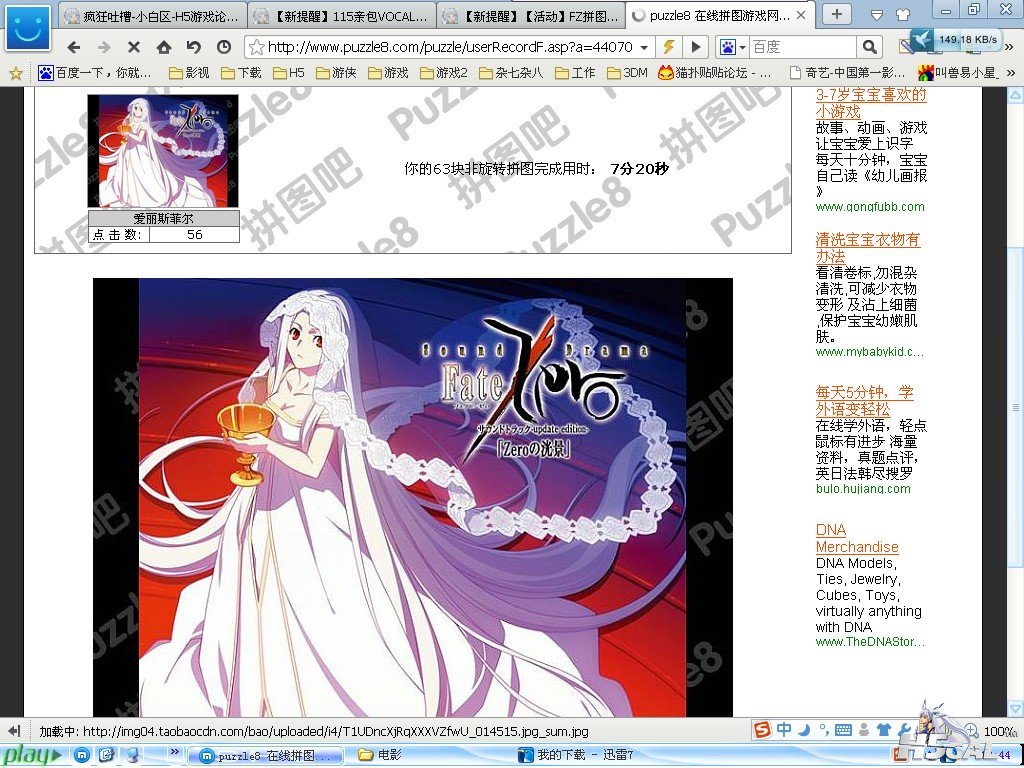Expand the quick launch chevron
This screenshot has width=1024, height=768.
tap(174, 752)
